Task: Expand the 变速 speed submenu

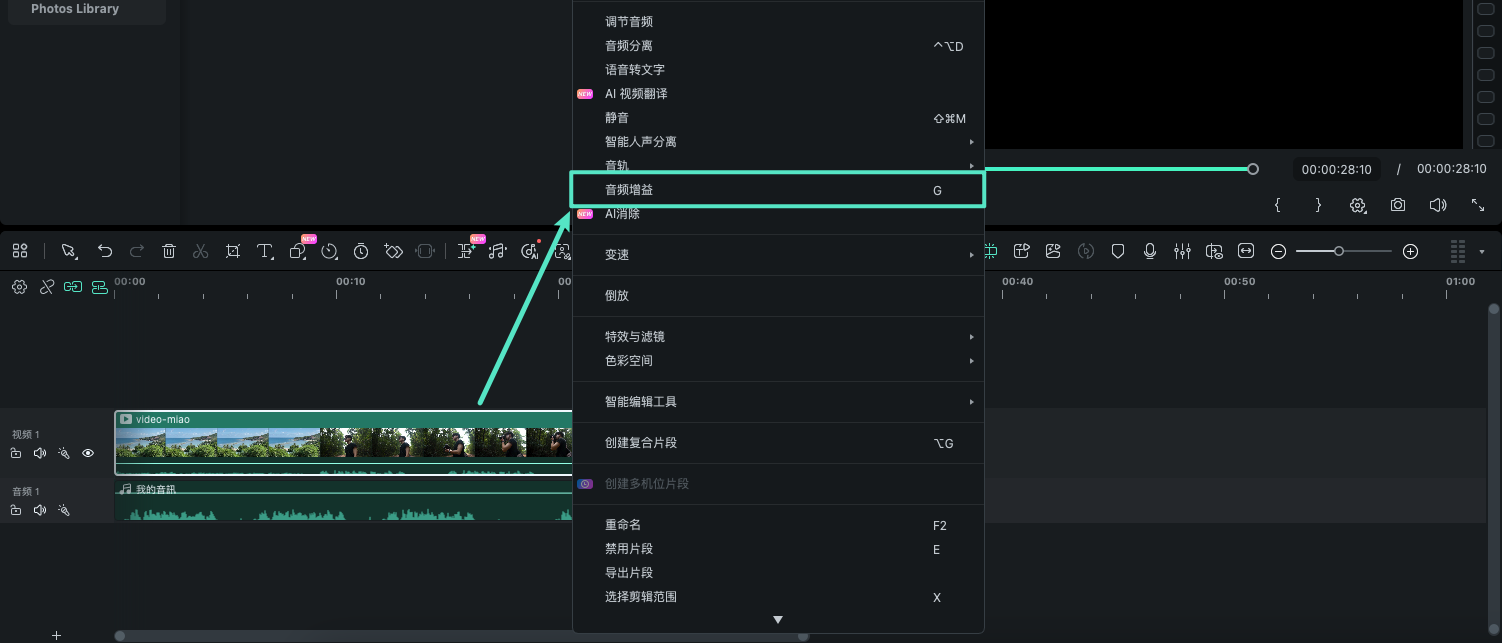Action: 778,254
